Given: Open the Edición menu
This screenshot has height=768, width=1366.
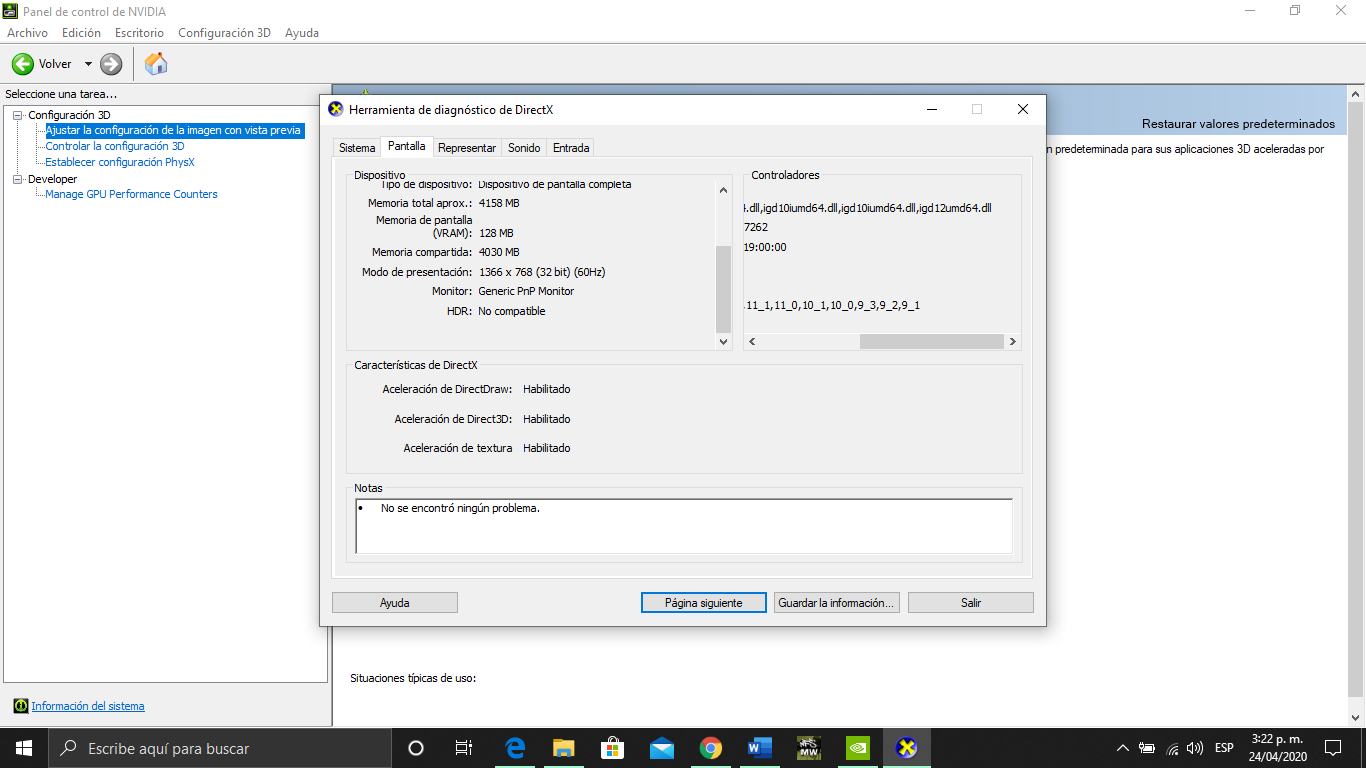Looking at the screenshot, I should point(81,33).
